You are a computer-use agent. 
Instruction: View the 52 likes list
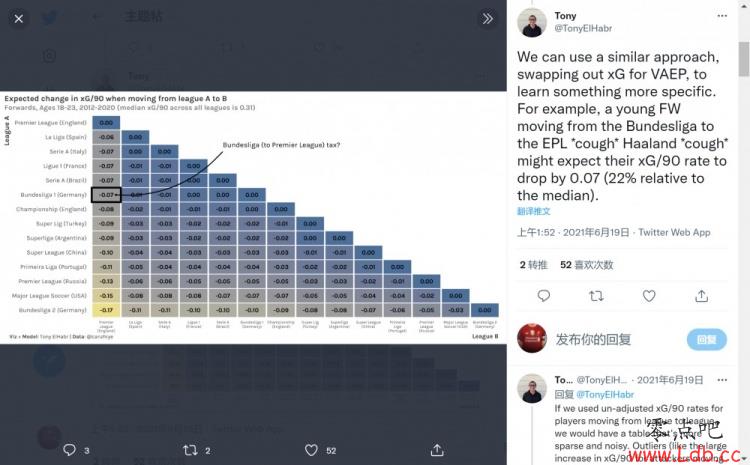[587, 265]
